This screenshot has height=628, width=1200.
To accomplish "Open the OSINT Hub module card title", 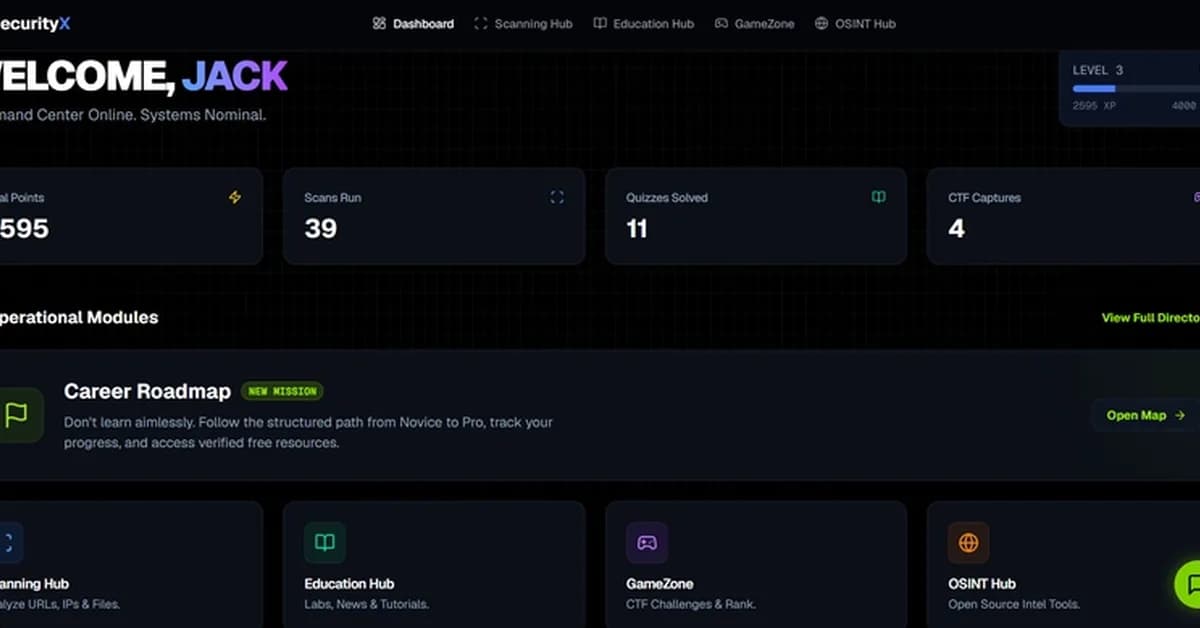I will click(x=981, y=584).
